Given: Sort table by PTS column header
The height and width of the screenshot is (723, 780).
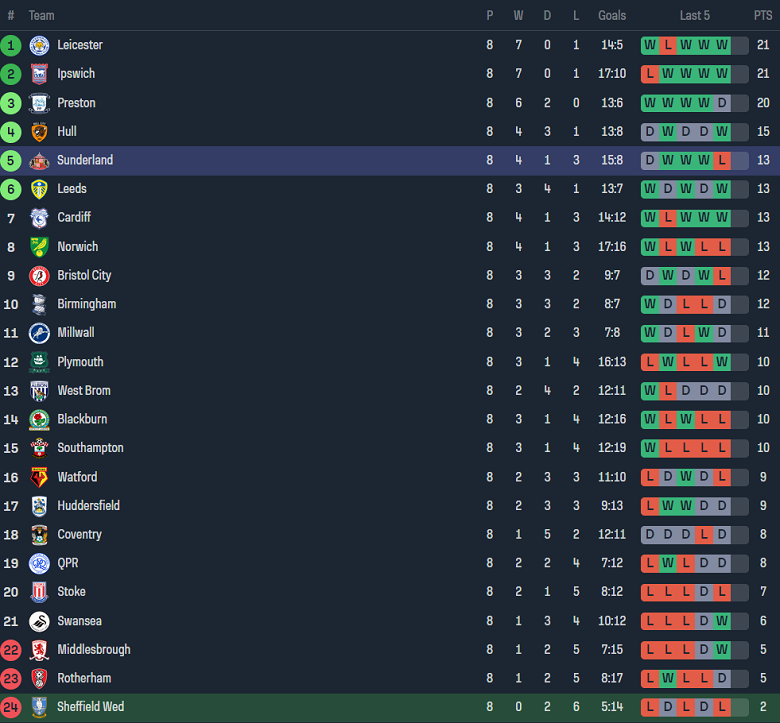Looking at the screenshot, I should coord(763,15).
